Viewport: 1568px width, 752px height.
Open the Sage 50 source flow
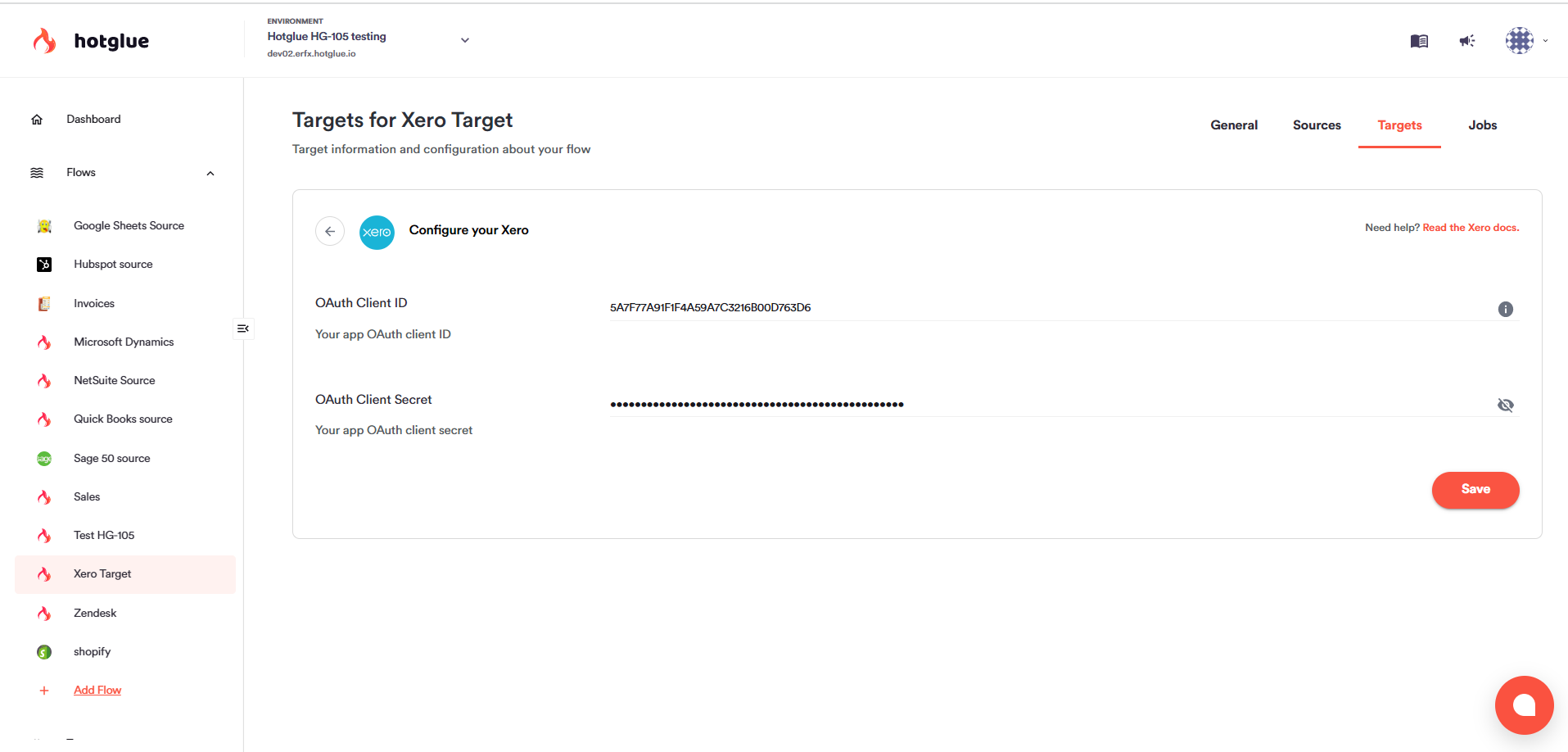click(x=111, y=459)
